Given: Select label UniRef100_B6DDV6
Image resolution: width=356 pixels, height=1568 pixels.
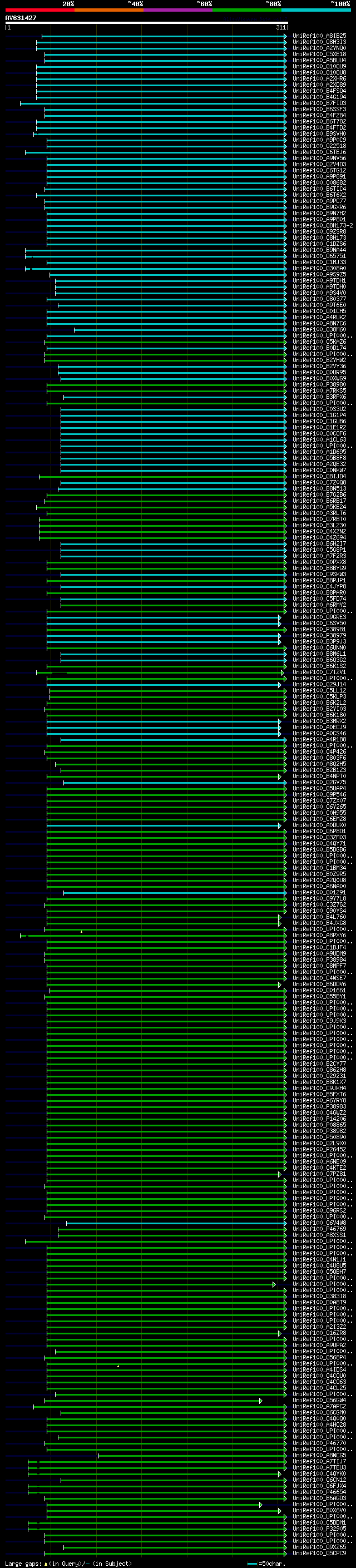Looking at the screenshot, I should (319, 985).
